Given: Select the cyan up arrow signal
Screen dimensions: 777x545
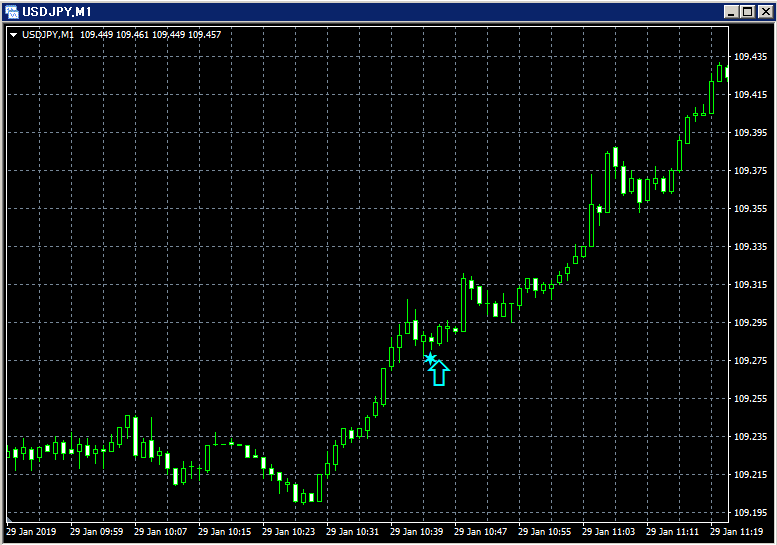Looking at the screenshot, I should pyautogui.click(x=439, y=373).
